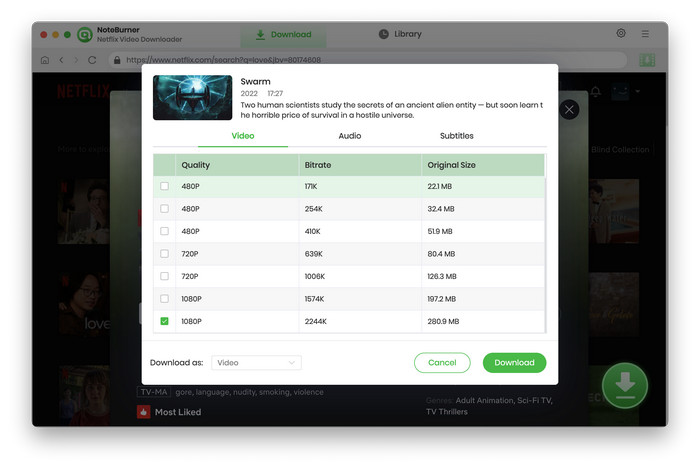Viewport: 700px width, 469px height.
Task: Click the Most Liked label
Action: point(178,412)
